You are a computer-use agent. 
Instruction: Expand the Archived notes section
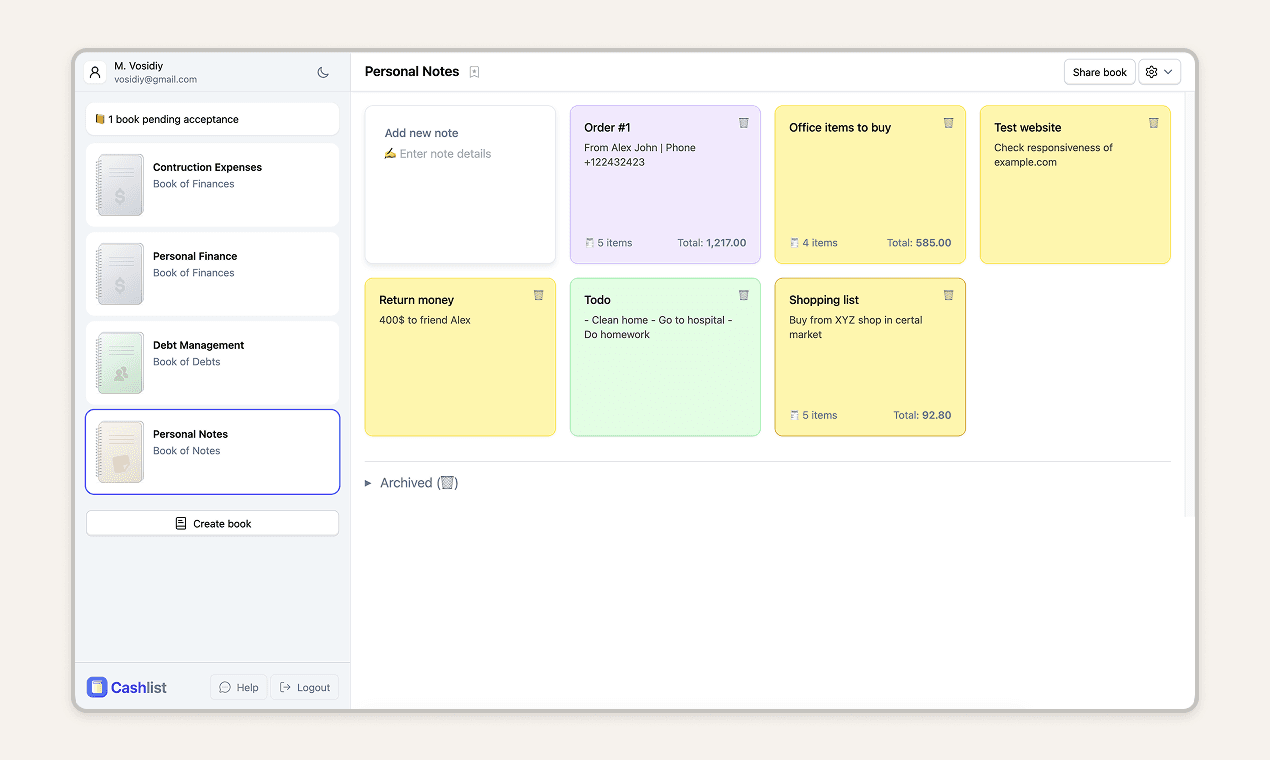[x=410, y=482]
